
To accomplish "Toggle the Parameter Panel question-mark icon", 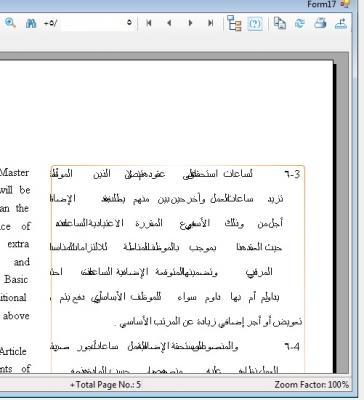I will click(x=255, y=24).
